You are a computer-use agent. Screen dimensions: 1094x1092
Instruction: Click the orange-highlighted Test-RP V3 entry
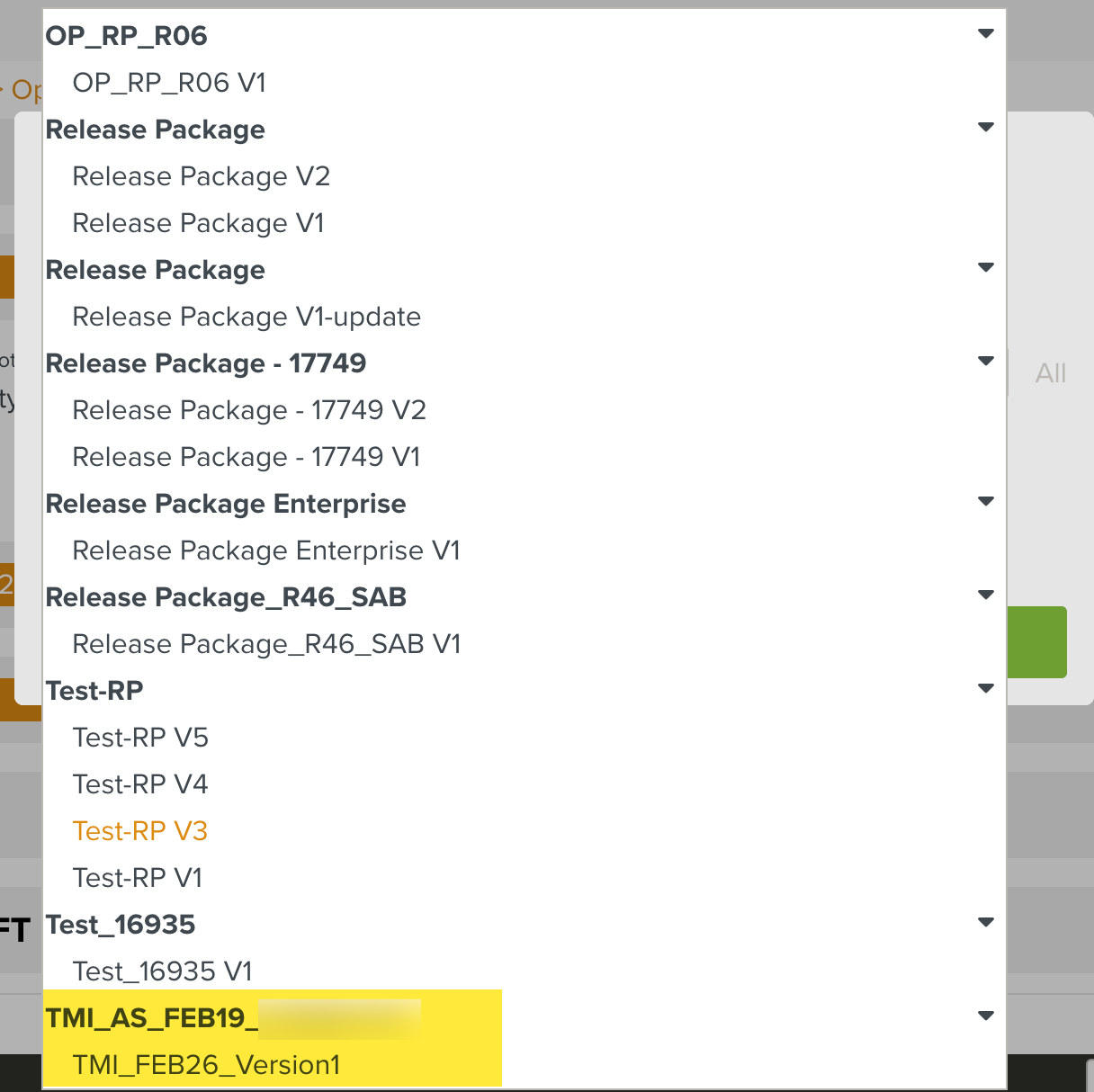(140, 830)
